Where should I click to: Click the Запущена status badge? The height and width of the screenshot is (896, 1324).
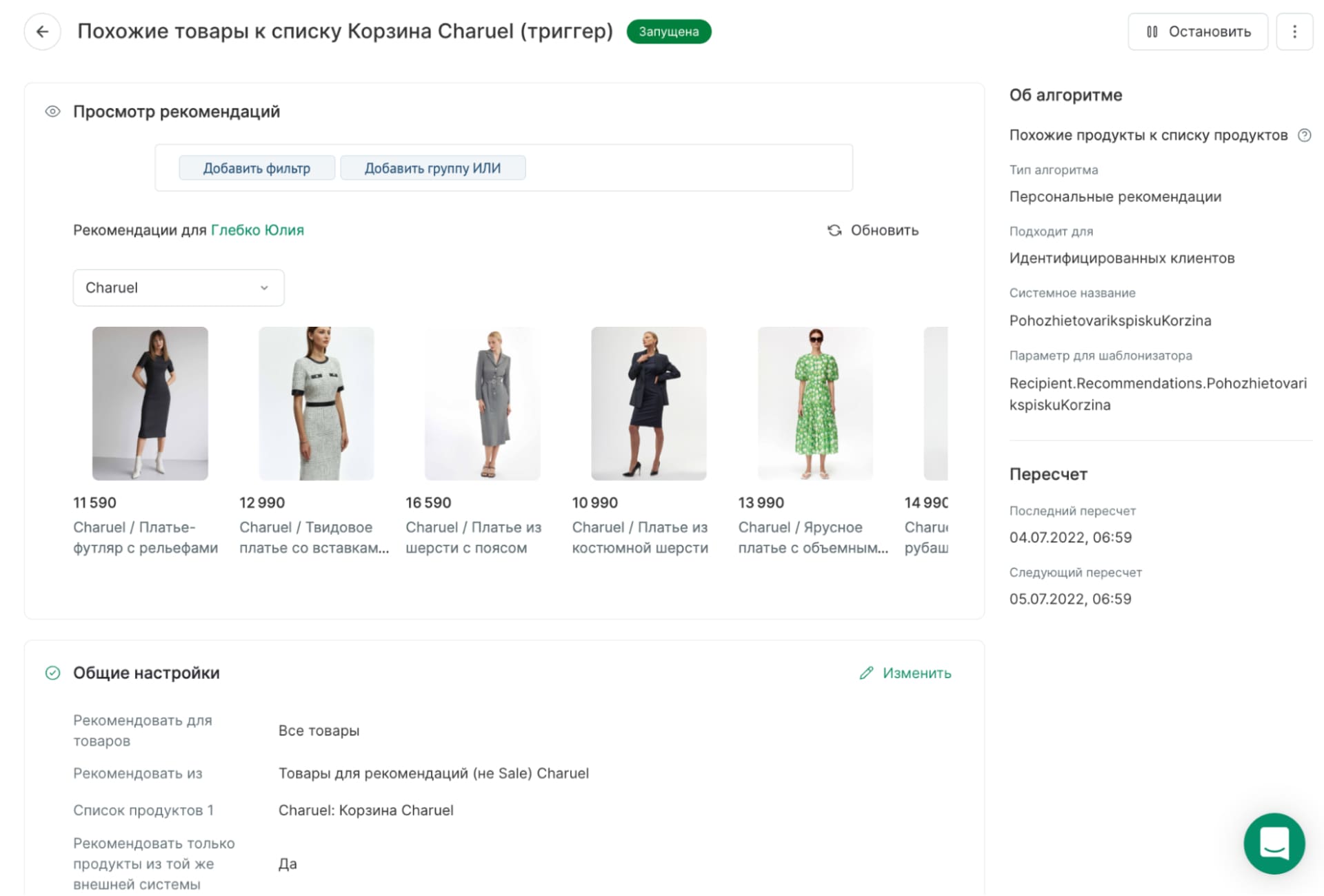click(668, 32)
